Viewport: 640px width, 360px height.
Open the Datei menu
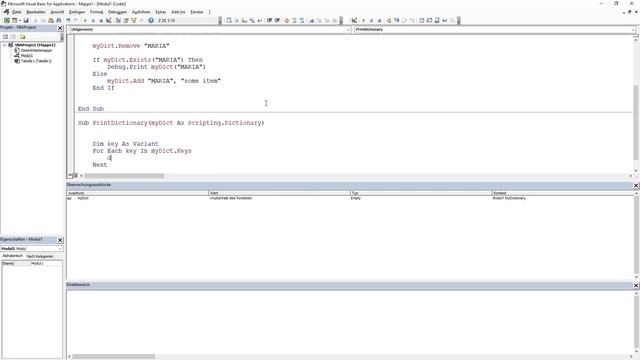[16, 12]
